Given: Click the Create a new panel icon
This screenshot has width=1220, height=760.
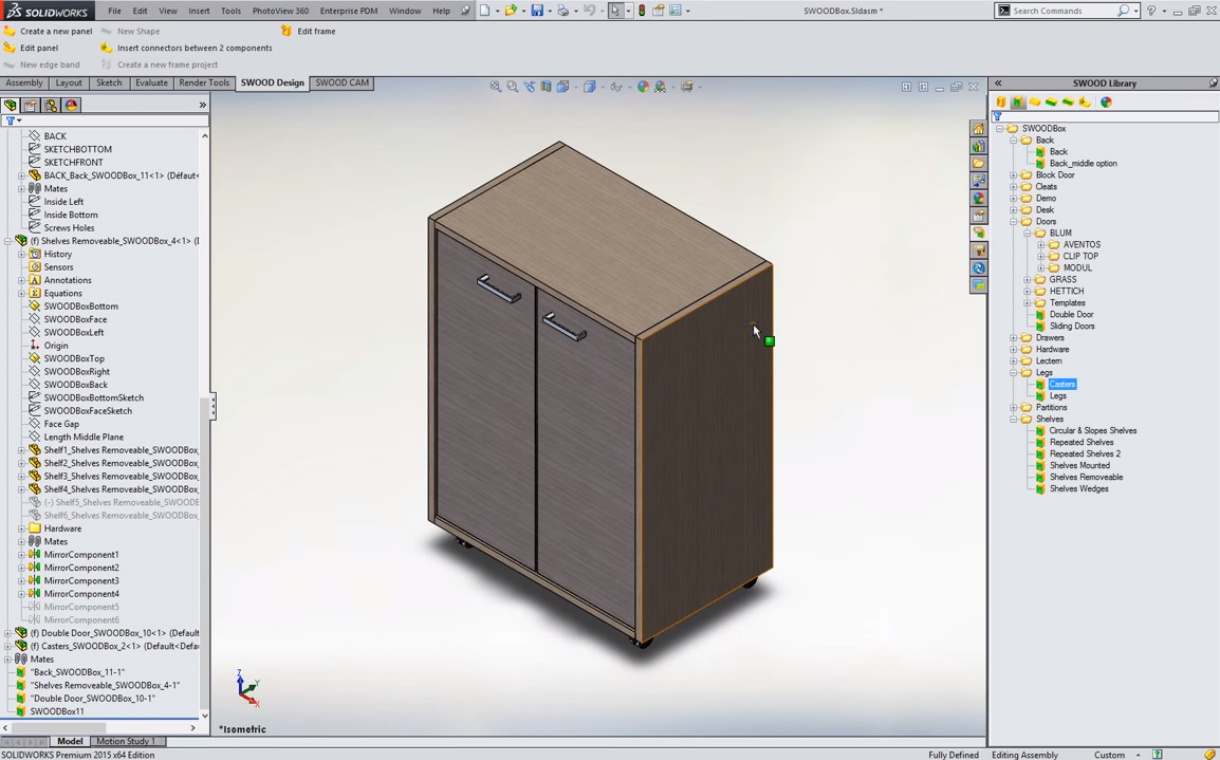Looking at the screenshot, I should pos(10,31).
